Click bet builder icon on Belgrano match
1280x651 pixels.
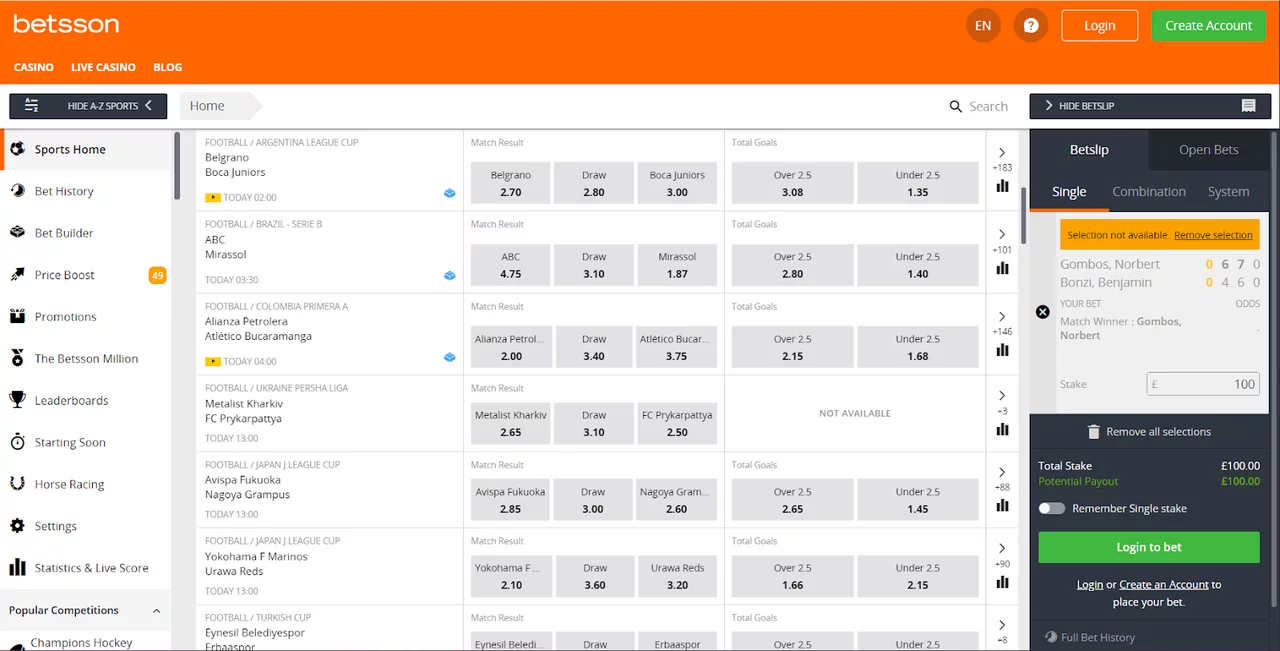pos(450,193)
